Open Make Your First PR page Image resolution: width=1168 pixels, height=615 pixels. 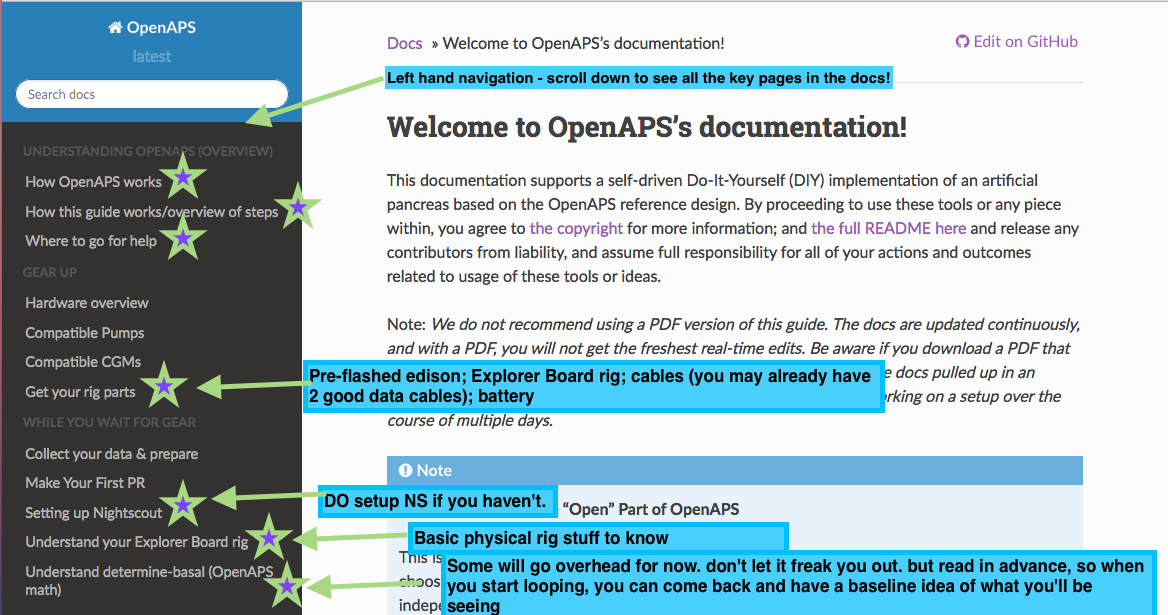click(x=85, y=483)
